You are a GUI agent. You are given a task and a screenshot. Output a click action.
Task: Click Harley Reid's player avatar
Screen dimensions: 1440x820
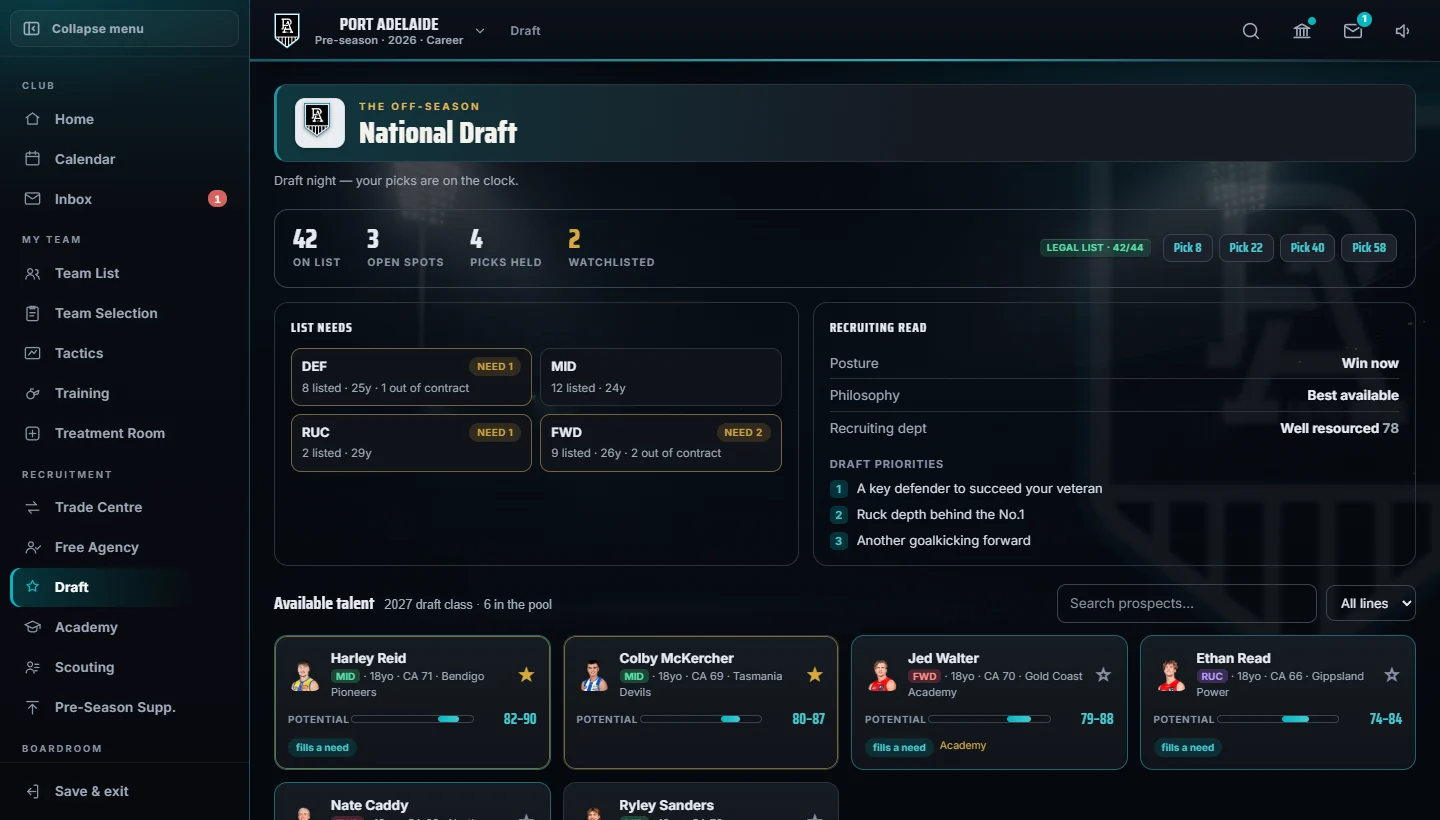coord(305,676)
